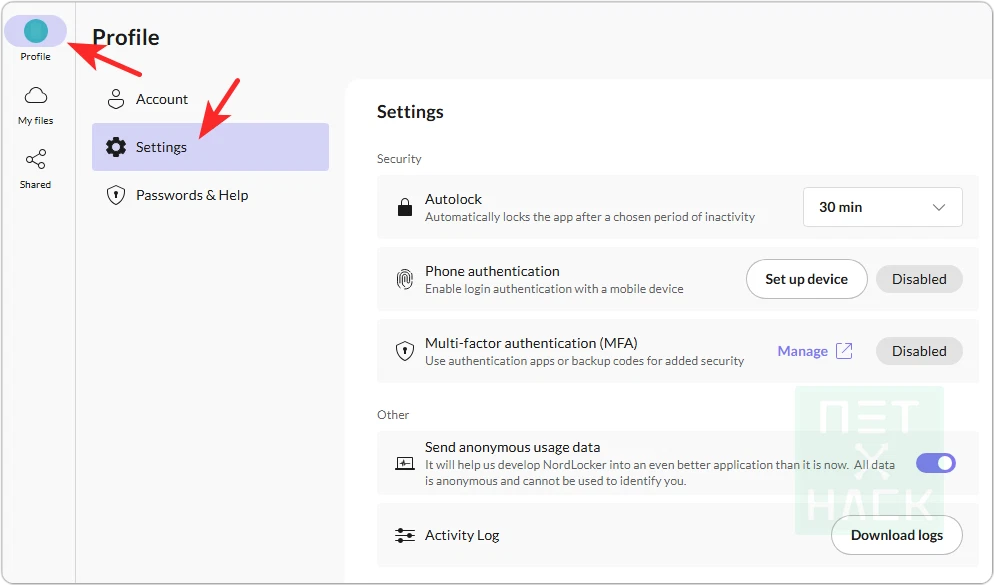Image resolution: width=994 pixels, height=585 pixels.
Task: Toggle Phone authentication Disabled status pill
Action: [919, 279]
